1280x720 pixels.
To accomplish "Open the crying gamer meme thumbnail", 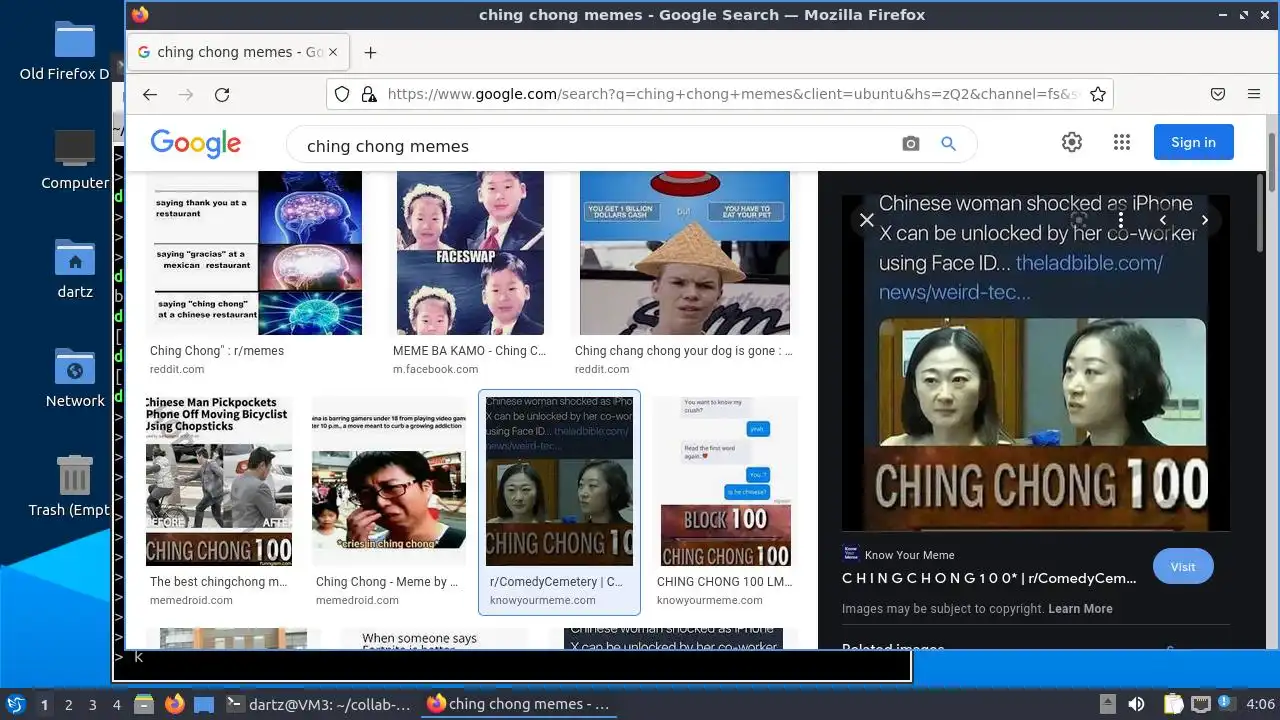I will pos(389,481).
